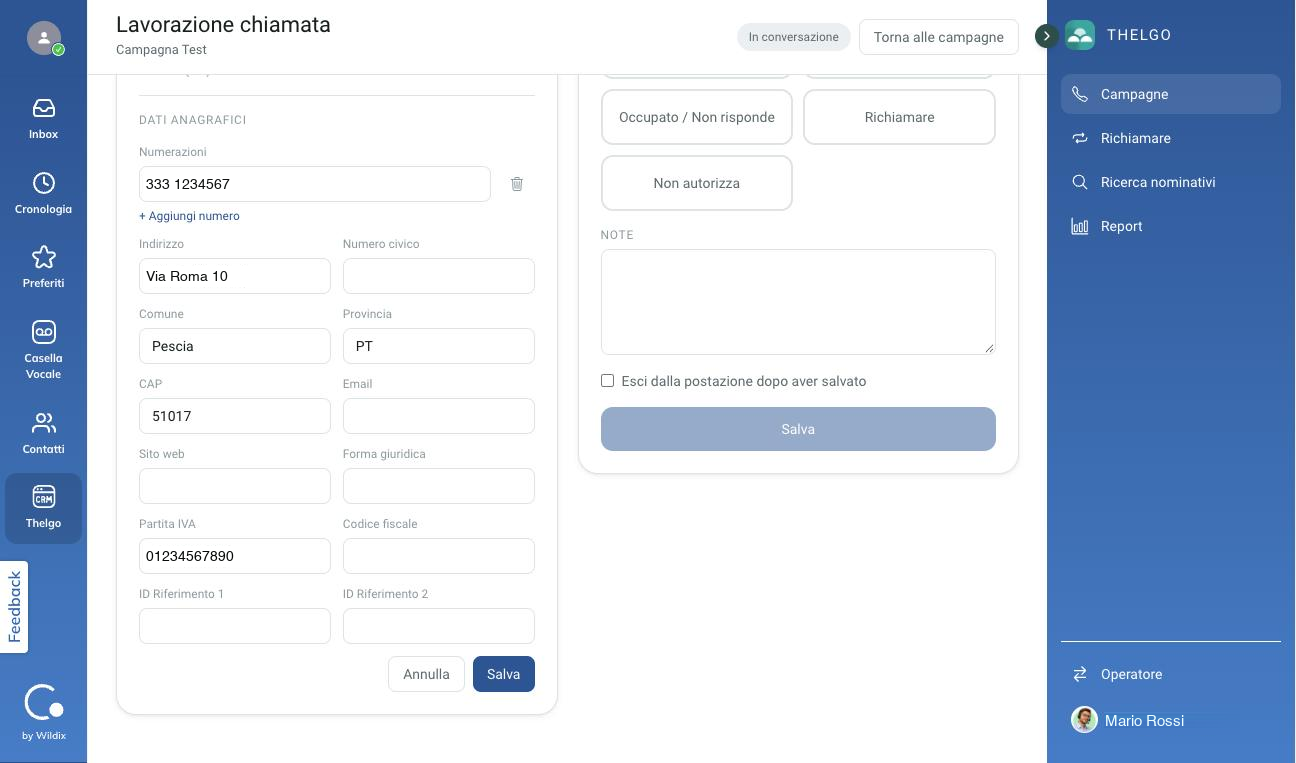Click the Partita IVA field
This screenshot has height=763, width=1296.
(235, 556)
